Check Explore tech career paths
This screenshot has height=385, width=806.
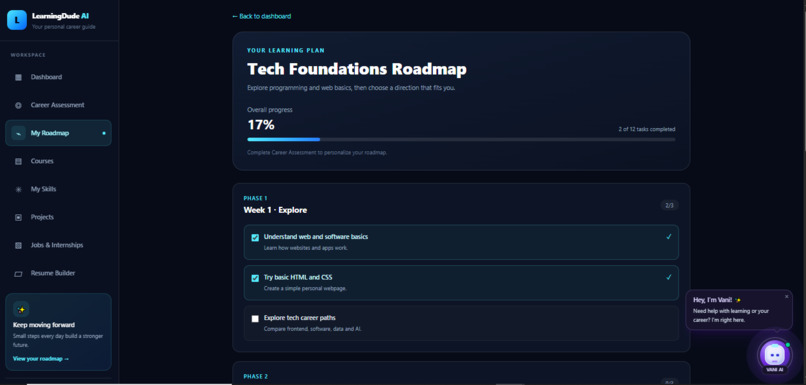coord(255,319)
